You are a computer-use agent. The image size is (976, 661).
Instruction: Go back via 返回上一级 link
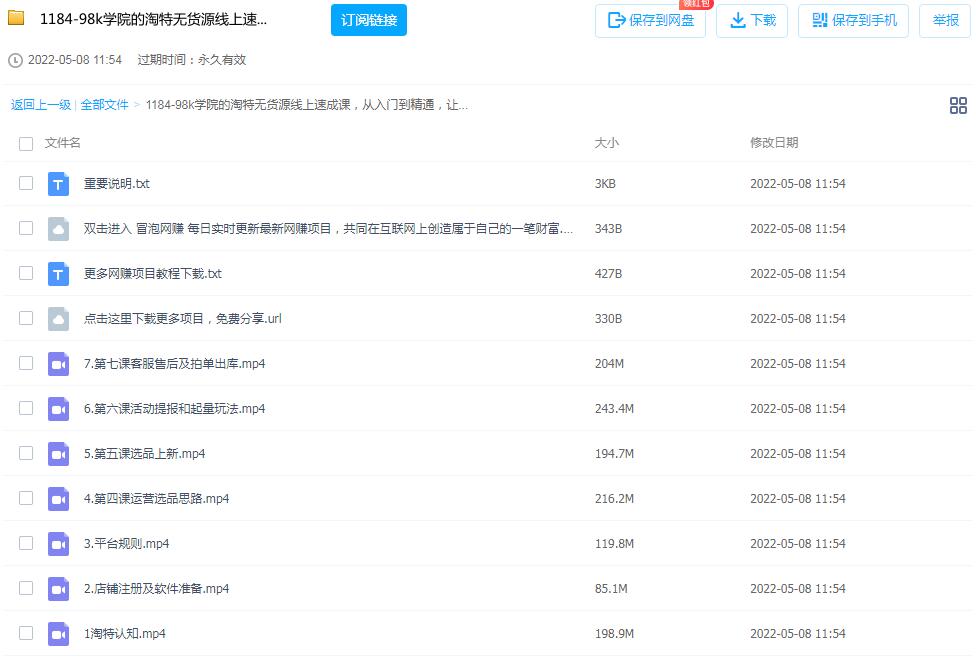pos(40,105)
